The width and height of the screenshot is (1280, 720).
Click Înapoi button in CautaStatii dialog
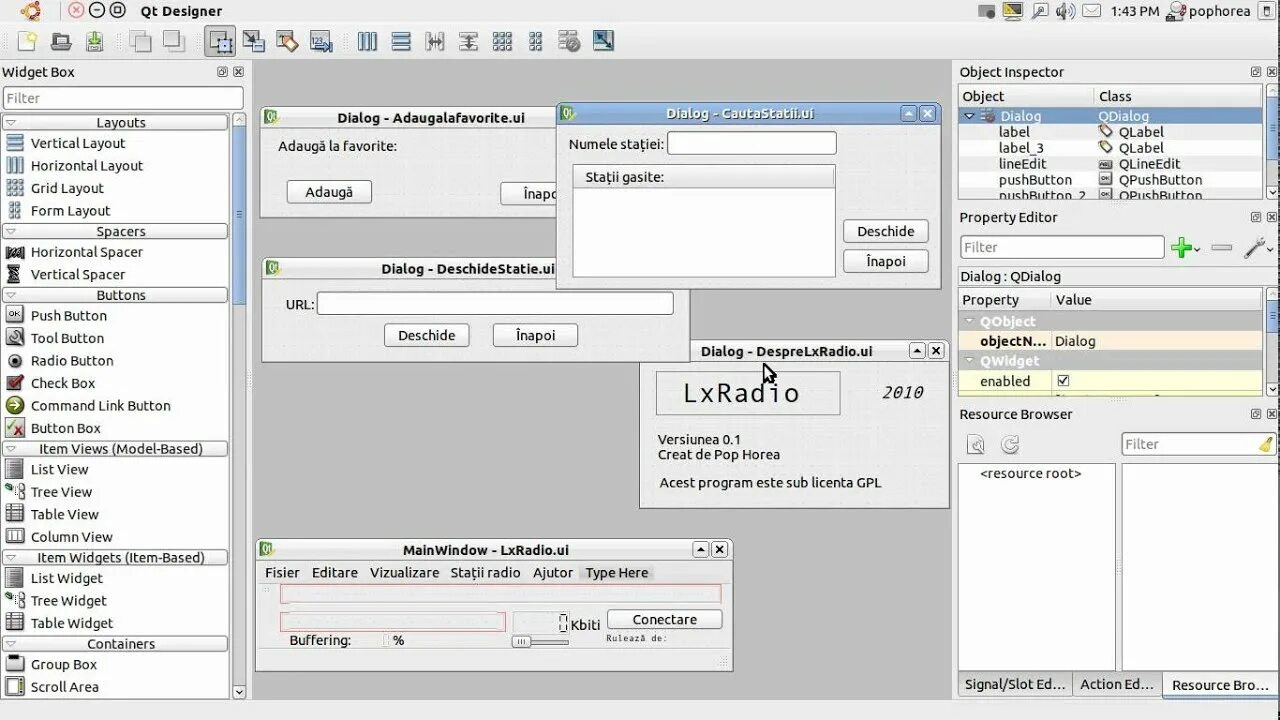[x=886, y=261]
